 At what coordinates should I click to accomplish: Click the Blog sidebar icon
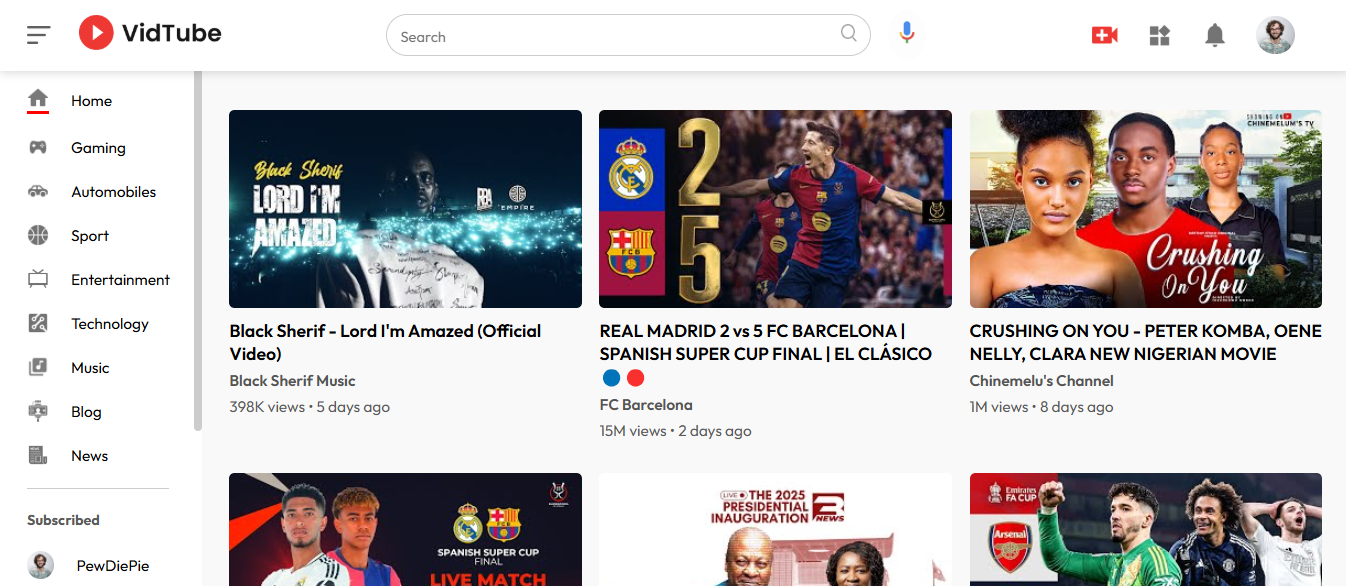pyautogui.click(x=38, y=411)
